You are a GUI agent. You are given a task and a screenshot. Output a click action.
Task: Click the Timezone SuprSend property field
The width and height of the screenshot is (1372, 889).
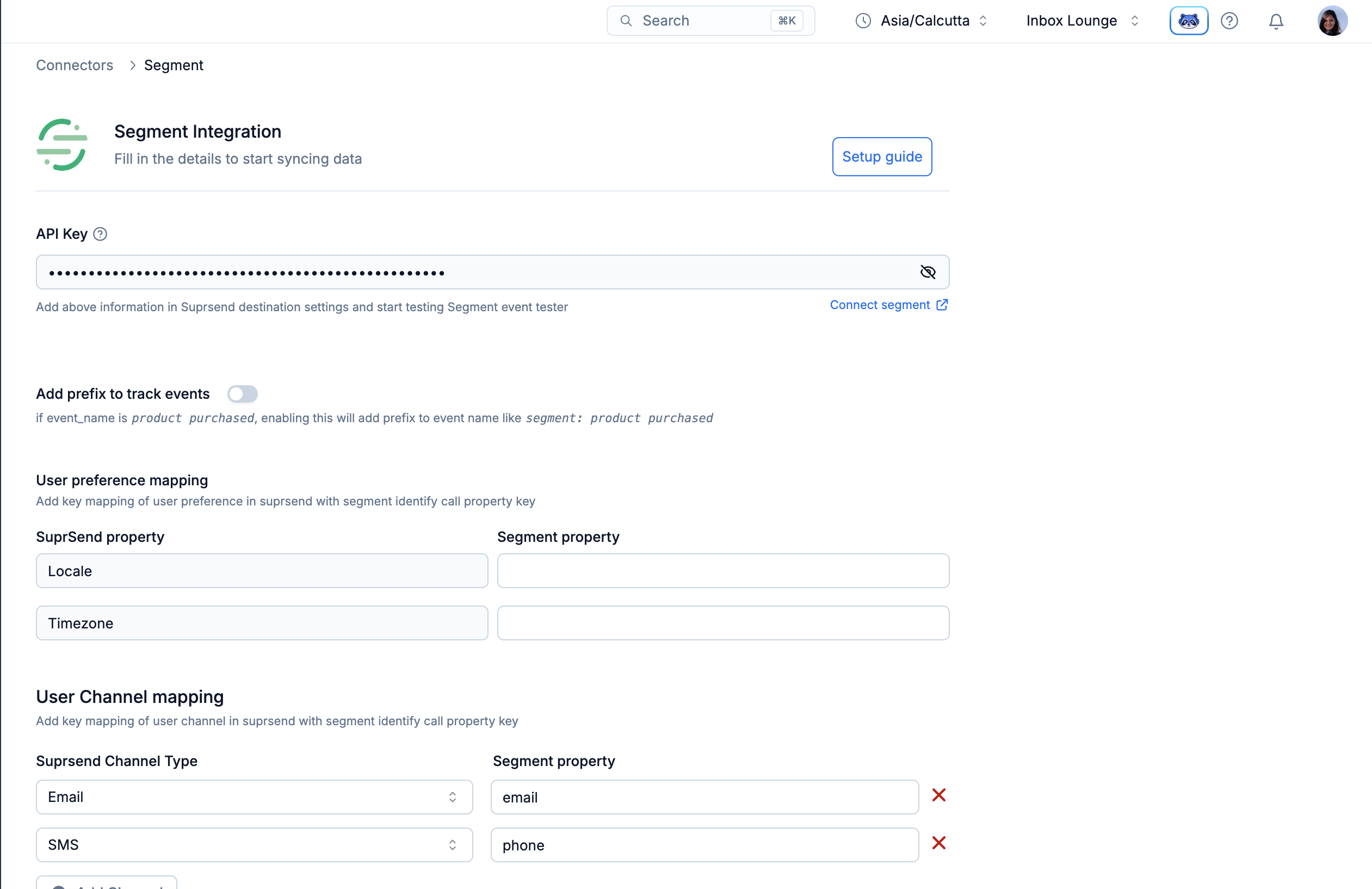(262, 622)
